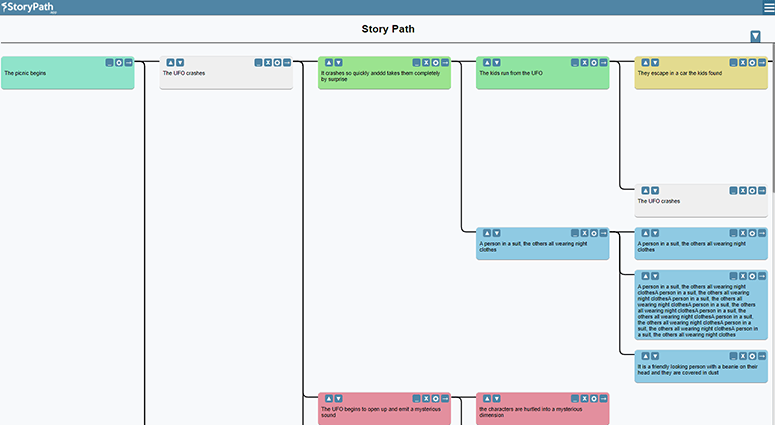The height and width of the screenshot is (425, 775).
Task: Click the circle icon on 'The picnic begins' card
Action: [x=119, y=62]
